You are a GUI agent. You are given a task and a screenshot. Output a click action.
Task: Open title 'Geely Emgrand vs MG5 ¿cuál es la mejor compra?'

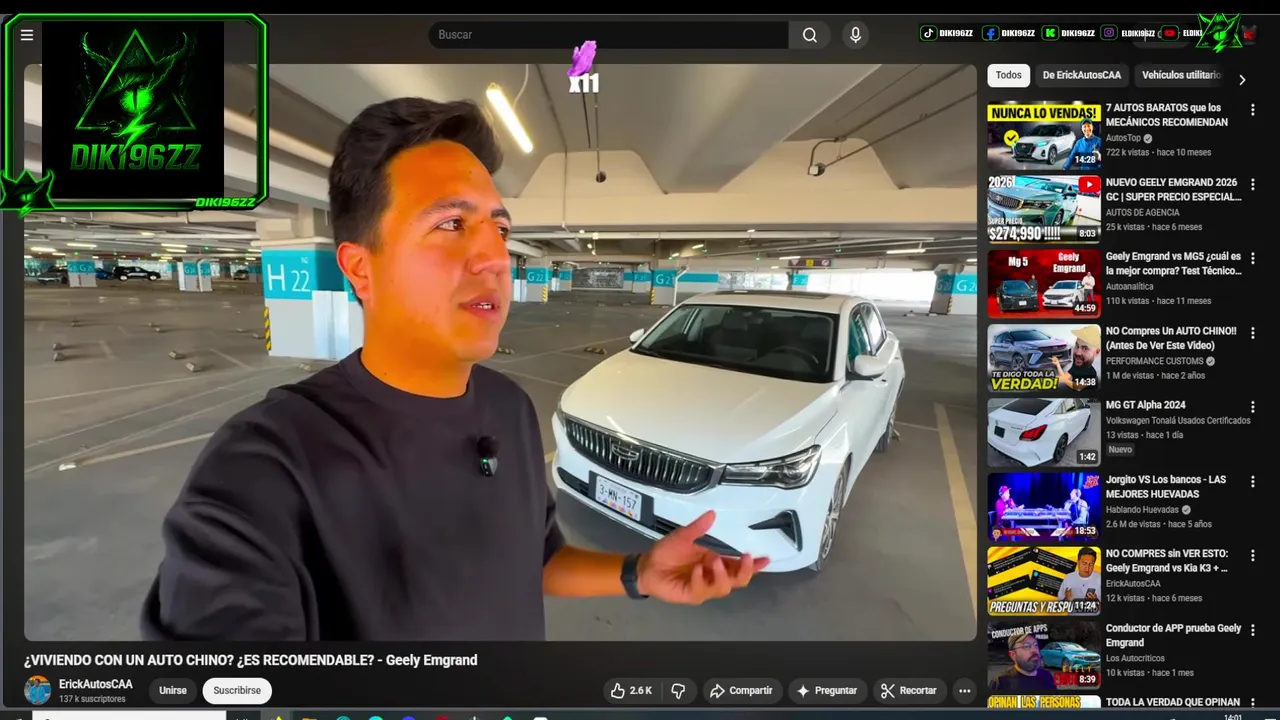click(x=1173, y=264)
